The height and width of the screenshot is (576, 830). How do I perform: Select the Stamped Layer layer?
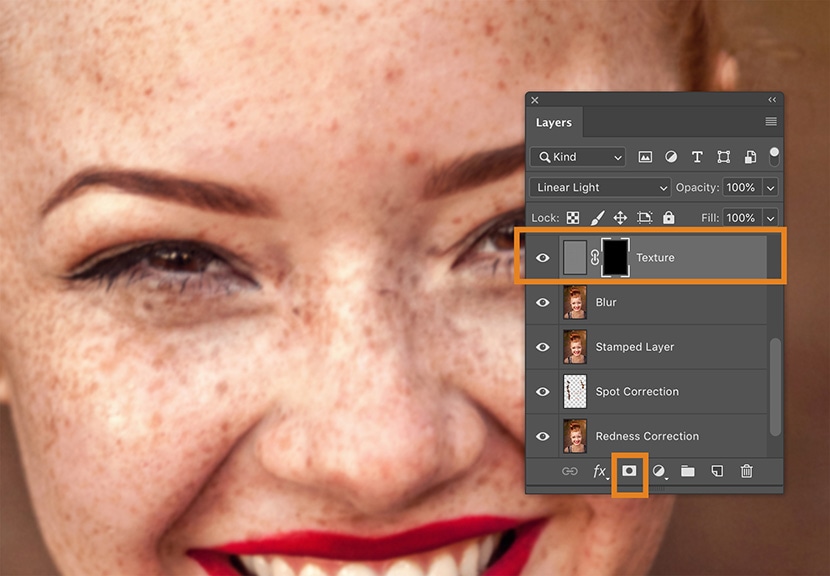(x=635, y=347)
